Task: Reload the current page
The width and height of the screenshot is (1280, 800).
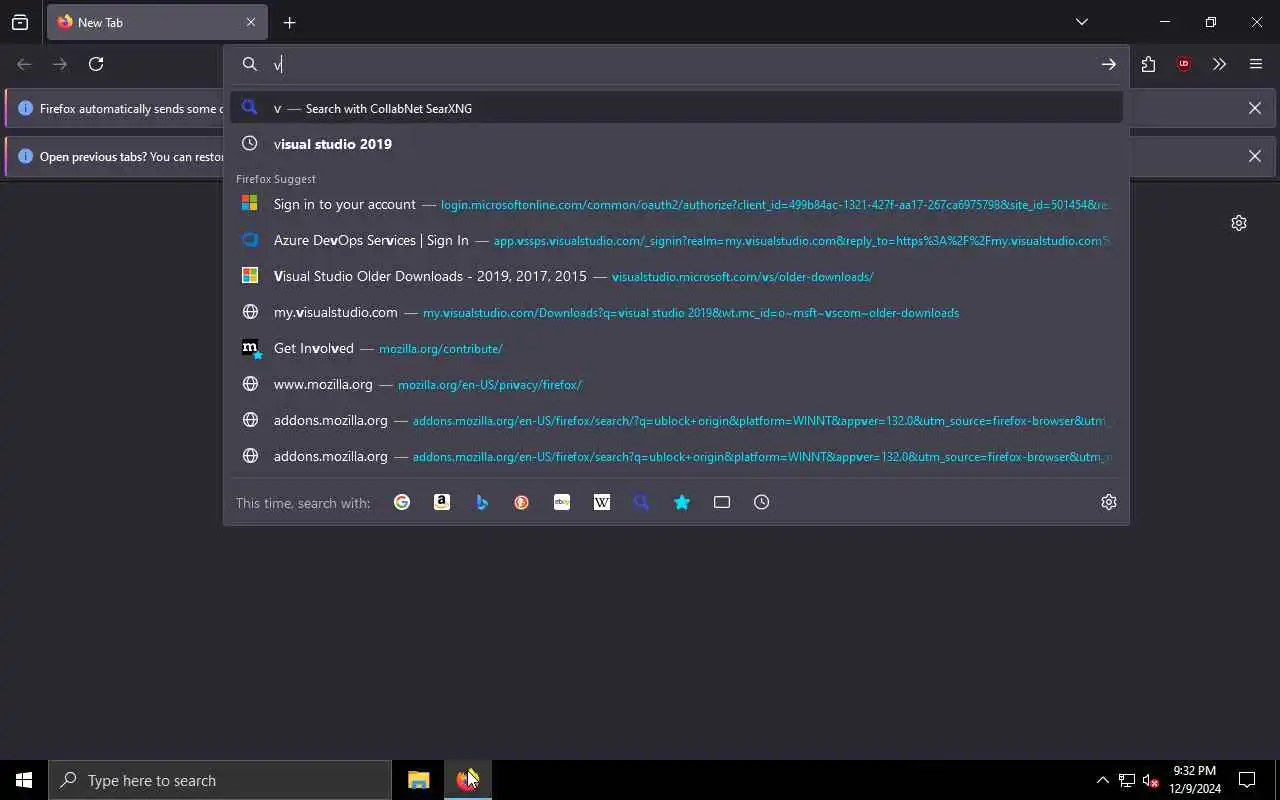Action: click(96, 64)
